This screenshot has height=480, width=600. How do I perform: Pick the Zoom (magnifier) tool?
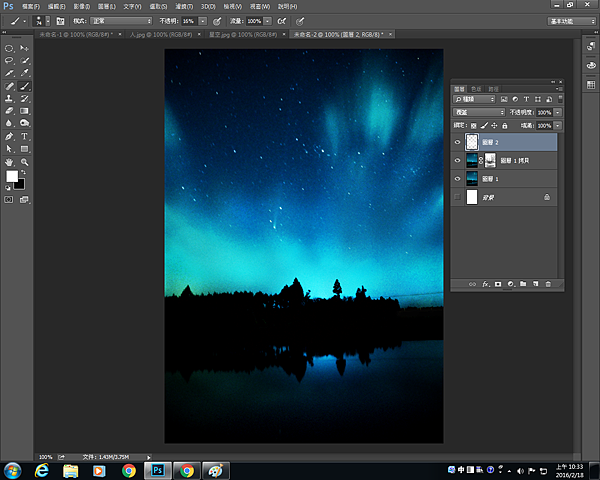25,161
